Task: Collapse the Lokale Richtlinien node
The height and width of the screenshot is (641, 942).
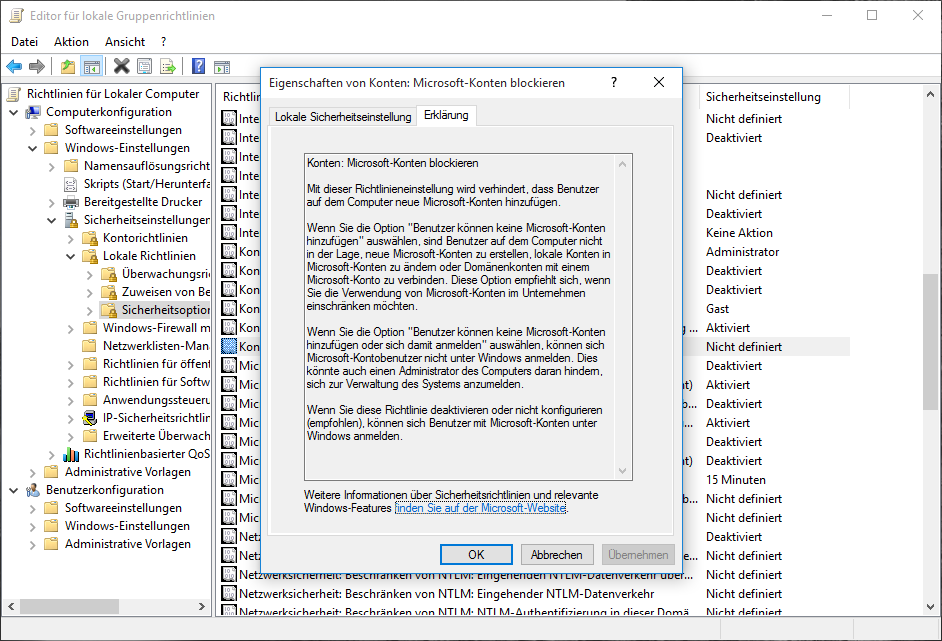Action: (70, 257)
